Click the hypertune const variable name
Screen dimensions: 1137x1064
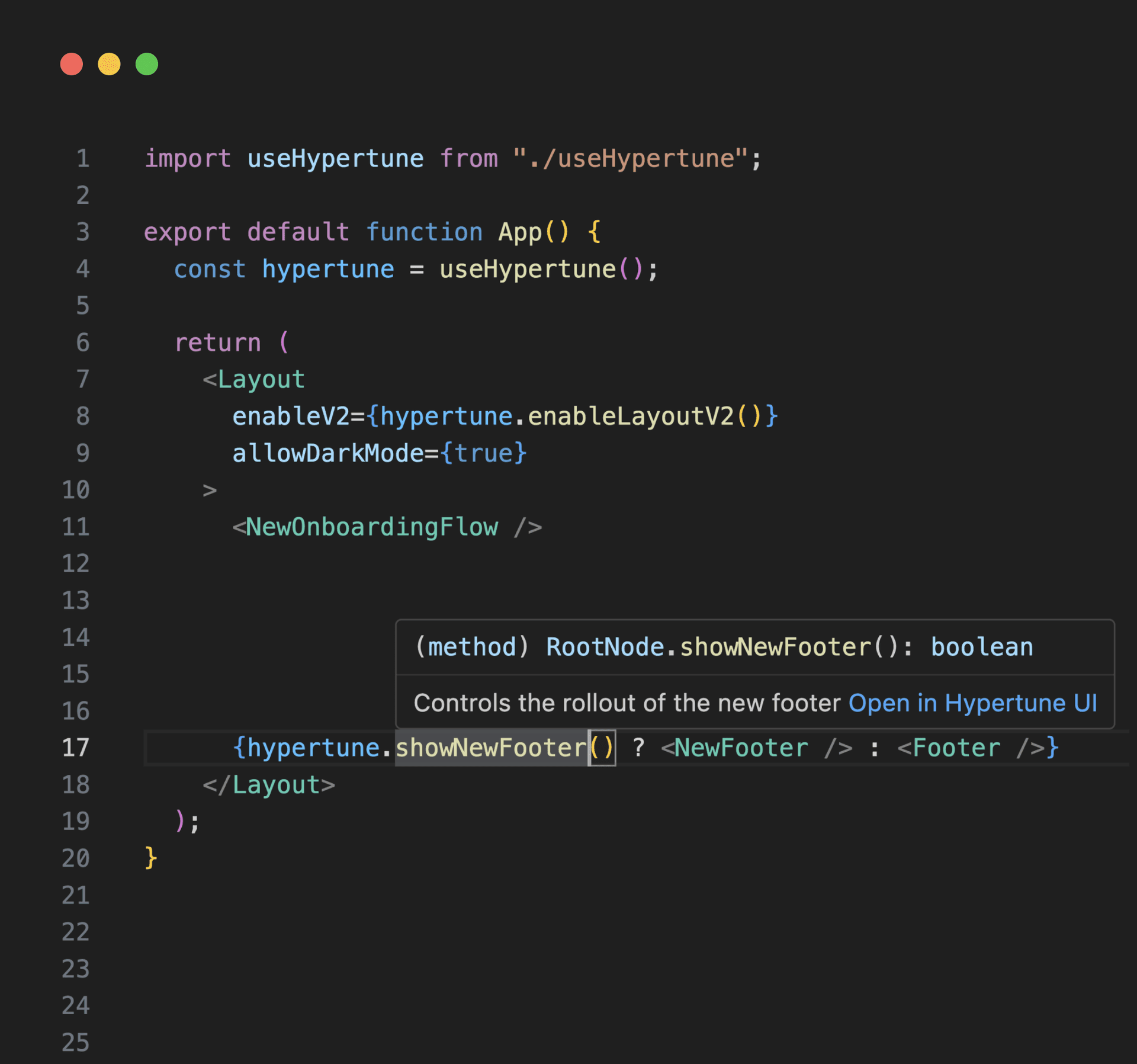(x=327, y=270)
